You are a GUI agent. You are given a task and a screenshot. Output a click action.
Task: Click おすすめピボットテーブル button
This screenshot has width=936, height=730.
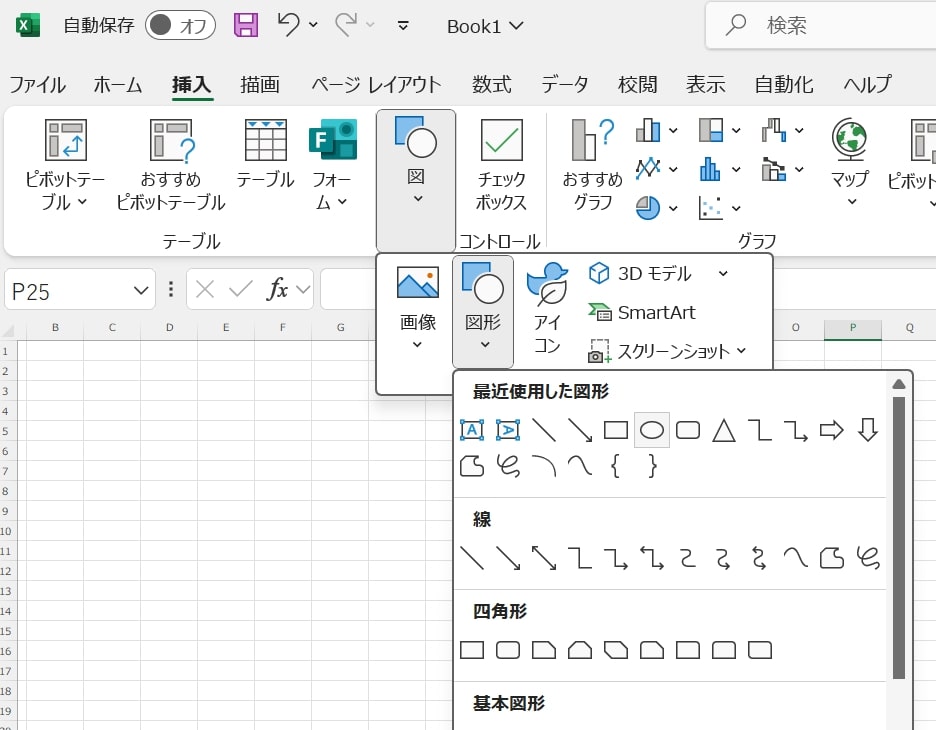click(x=171, y=165)
